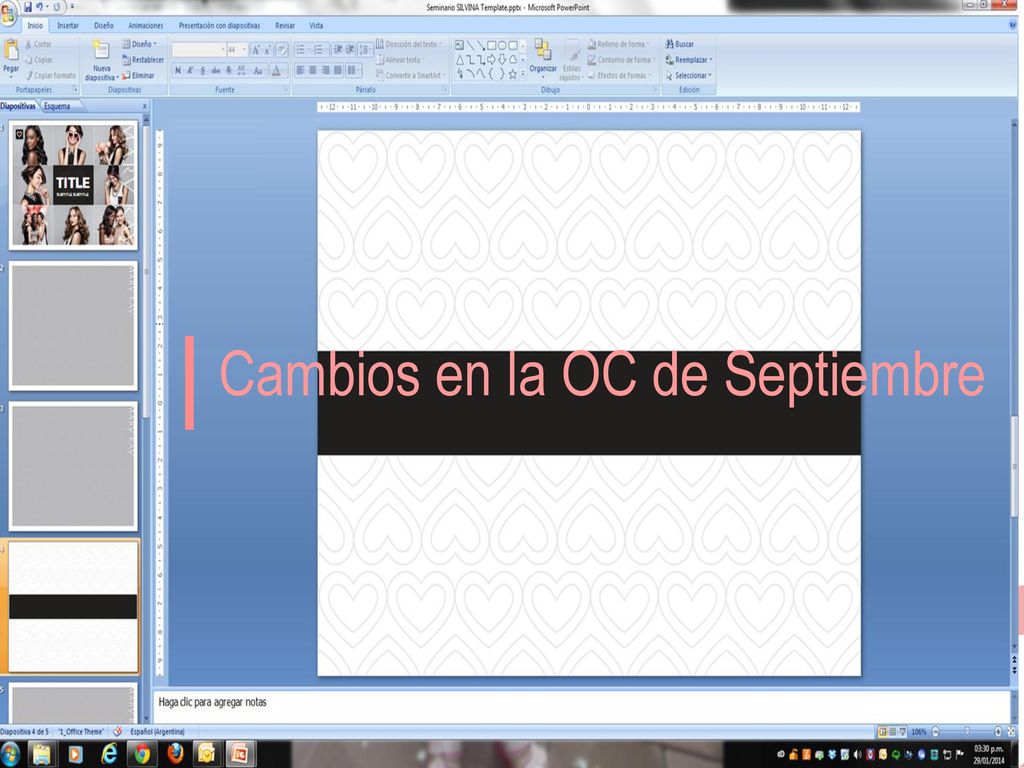
Task: Open Google Chrome from the taskbar
Action: point(142,754)
